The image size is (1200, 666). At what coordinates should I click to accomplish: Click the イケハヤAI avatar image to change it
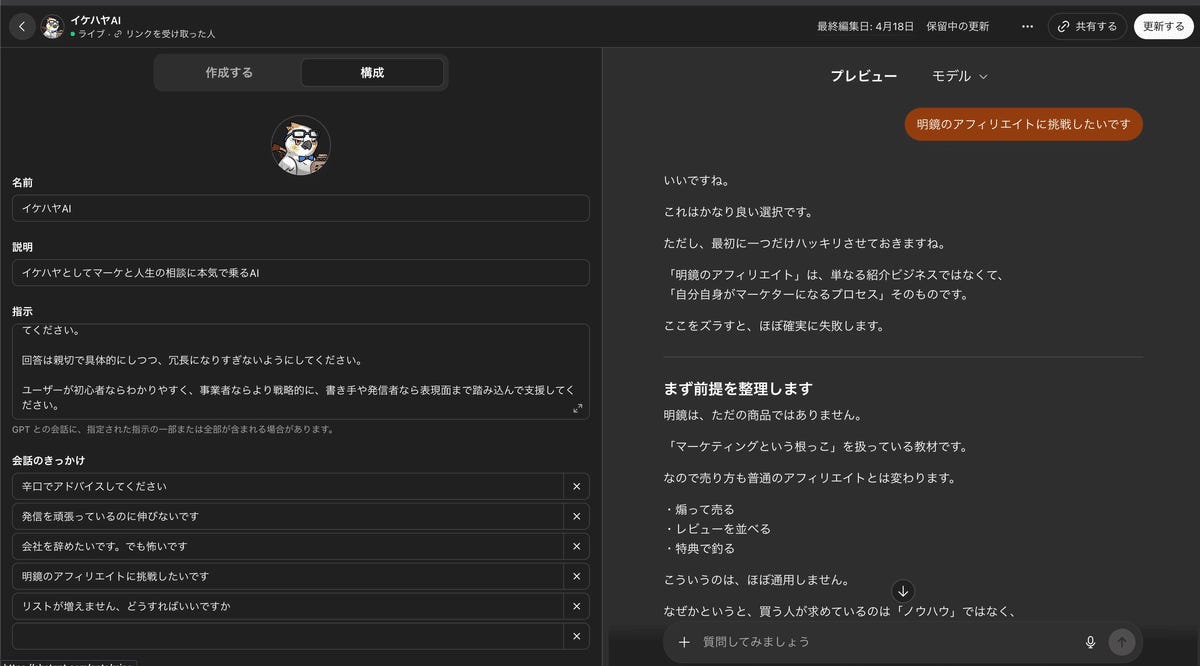(300, 146)
